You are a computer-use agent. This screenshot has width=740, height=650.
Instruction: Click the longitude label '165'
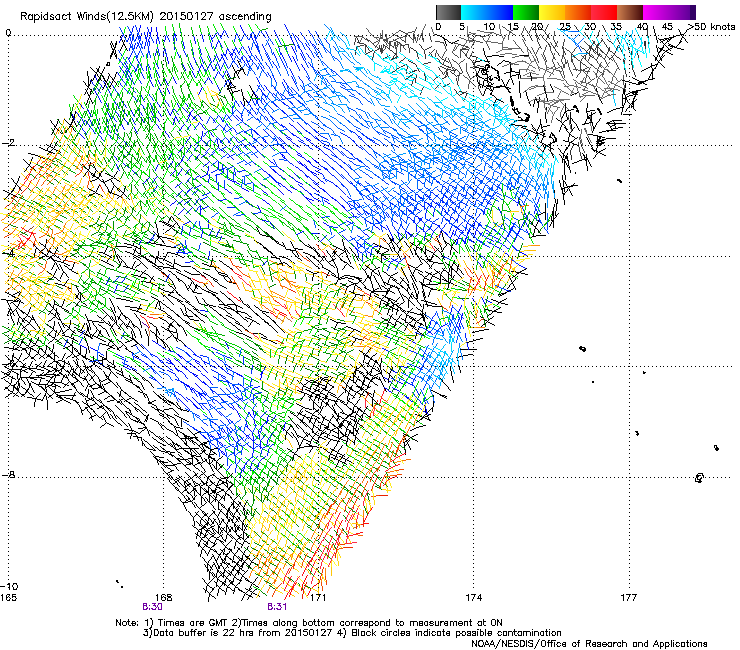(x=9, y=598)
